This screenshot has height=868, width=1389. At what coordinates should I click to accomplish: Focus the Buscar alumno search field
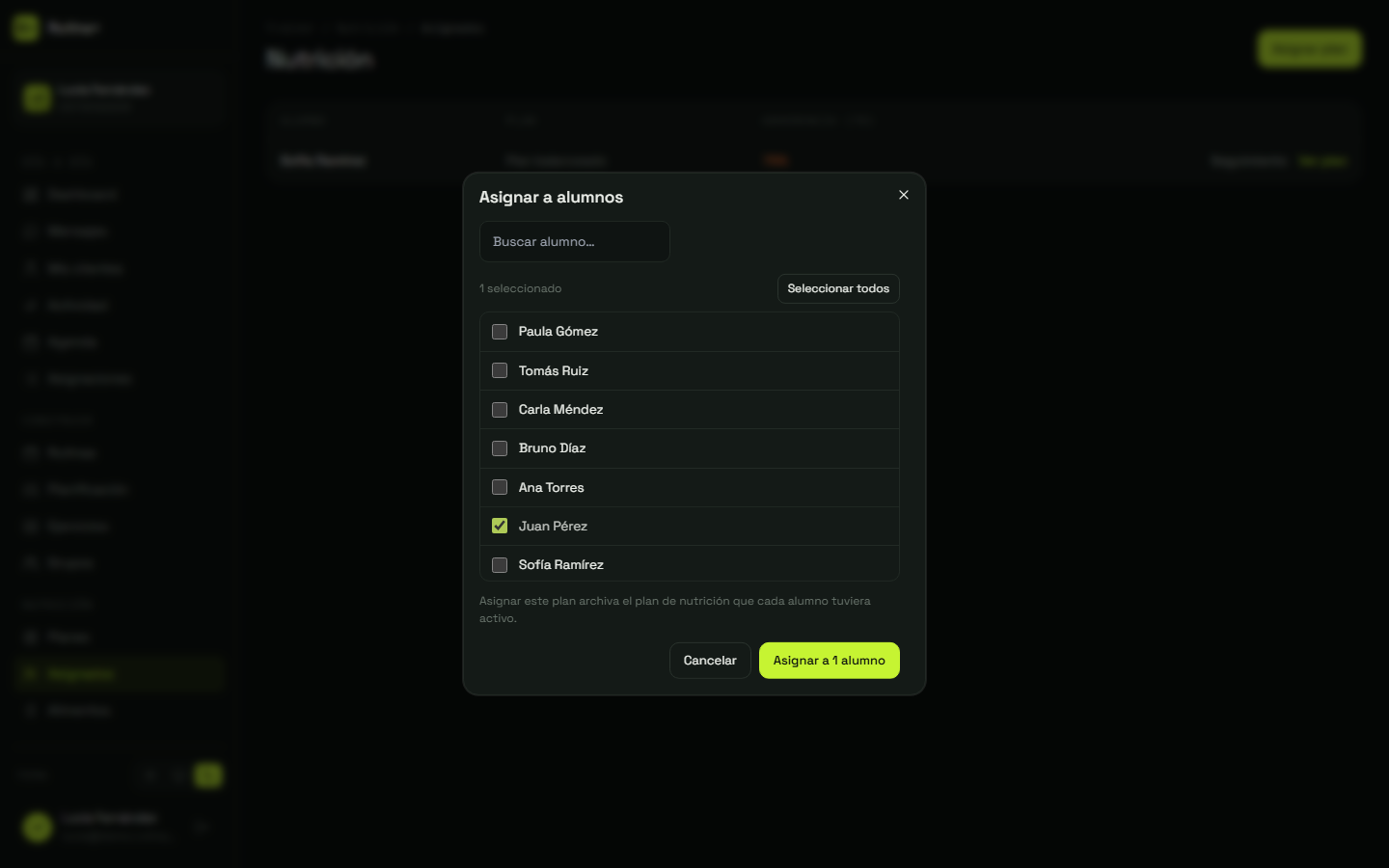click(x=575, y=241)
